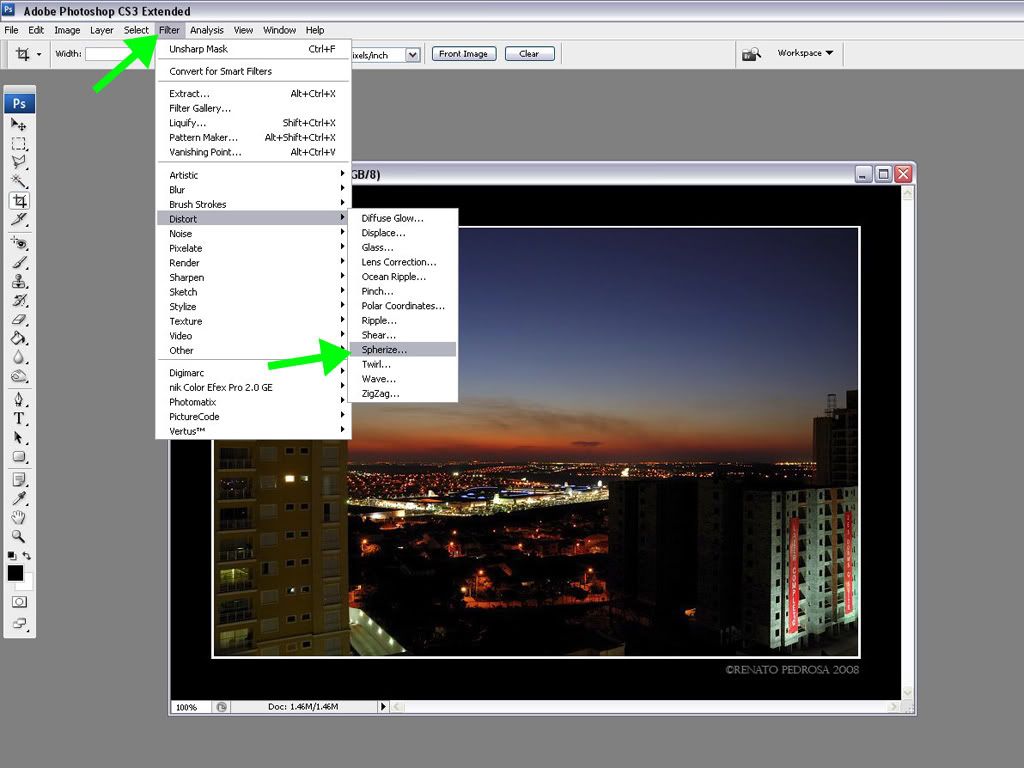This screenshot has height=768, width=1024.
Task: Select the Magic Wand tool
Action: click(x=19, y=181)
